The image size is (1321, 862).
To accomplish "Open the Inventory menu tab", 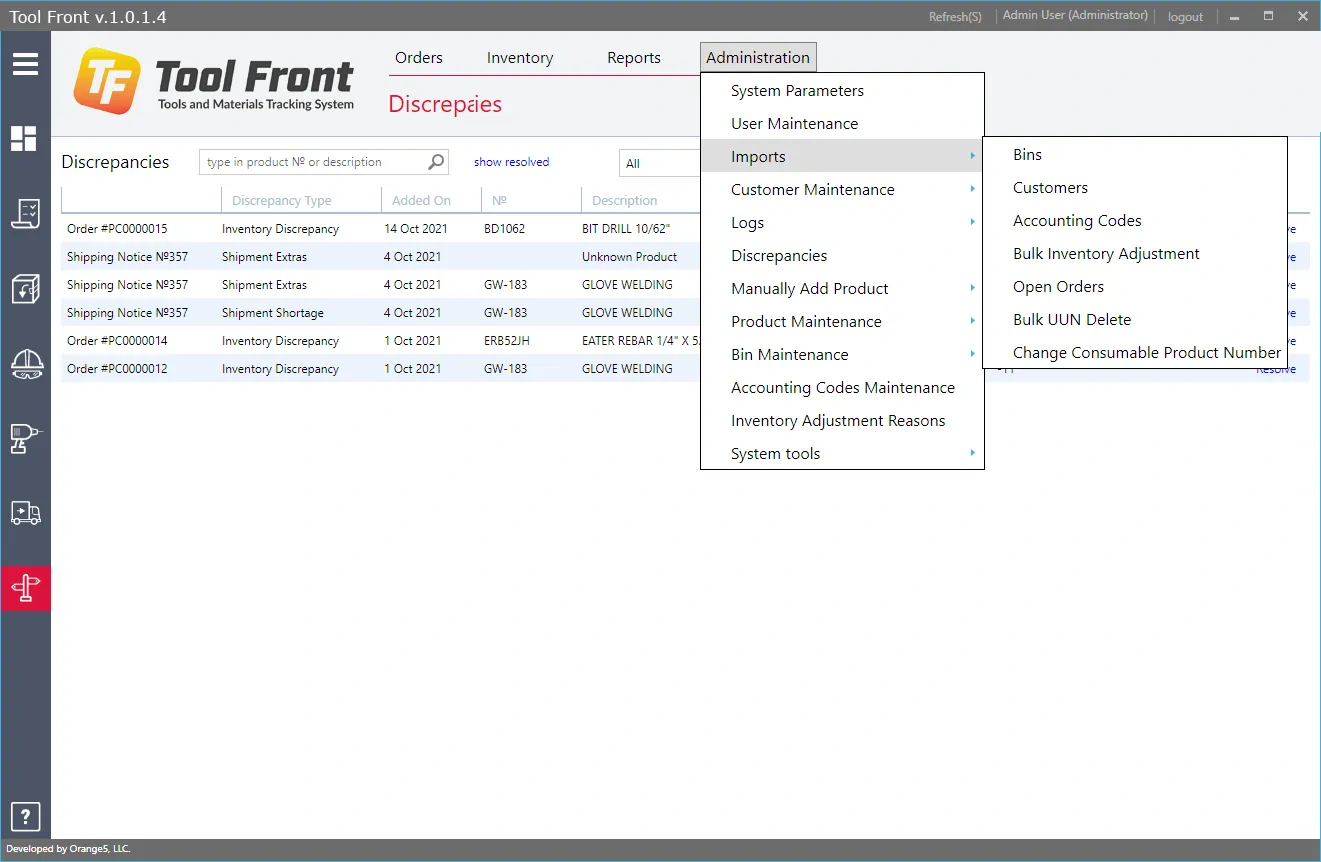I will (520, 58).
